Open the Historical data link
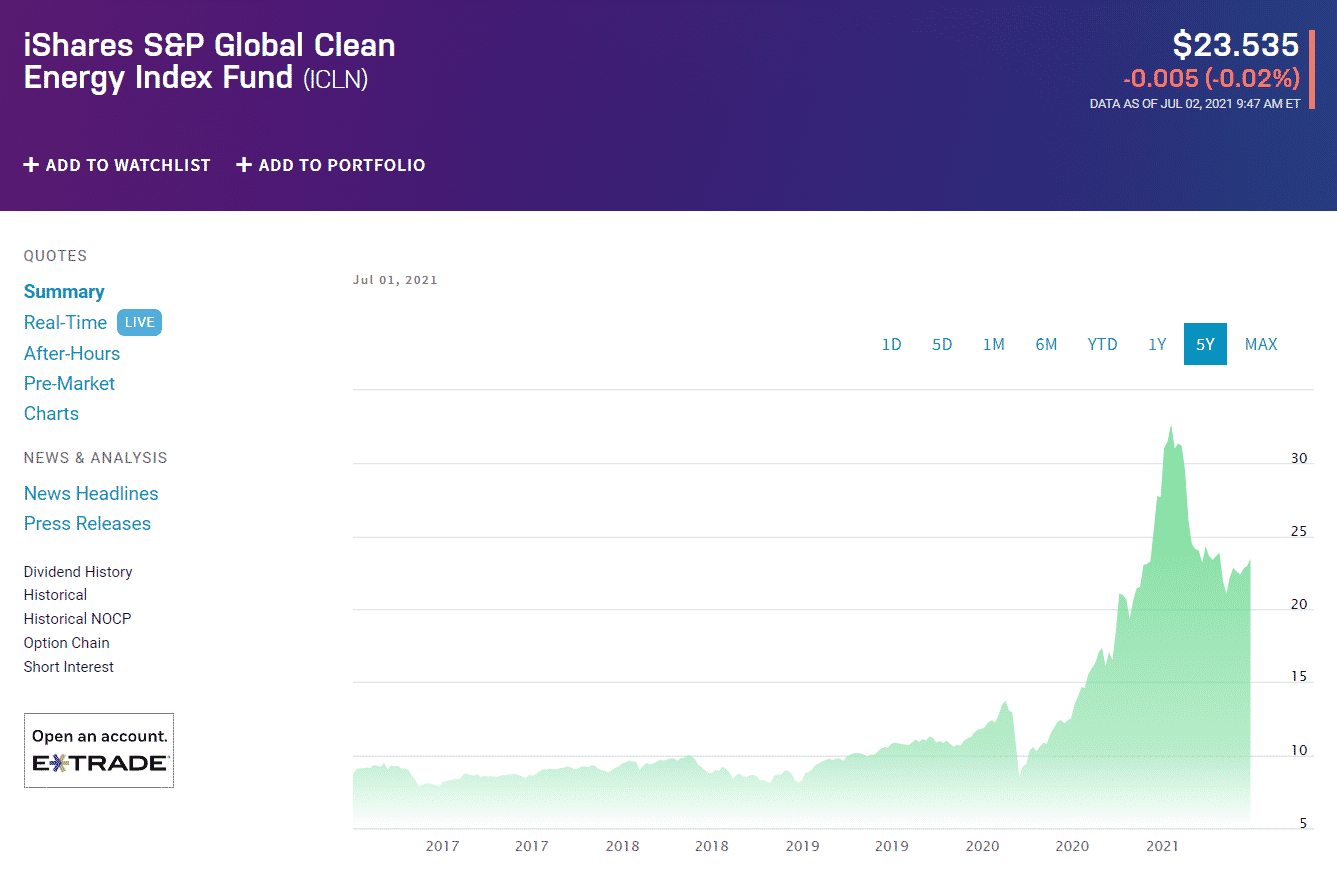The height and width of the screenshot is (890, 1337). (55, 595)
